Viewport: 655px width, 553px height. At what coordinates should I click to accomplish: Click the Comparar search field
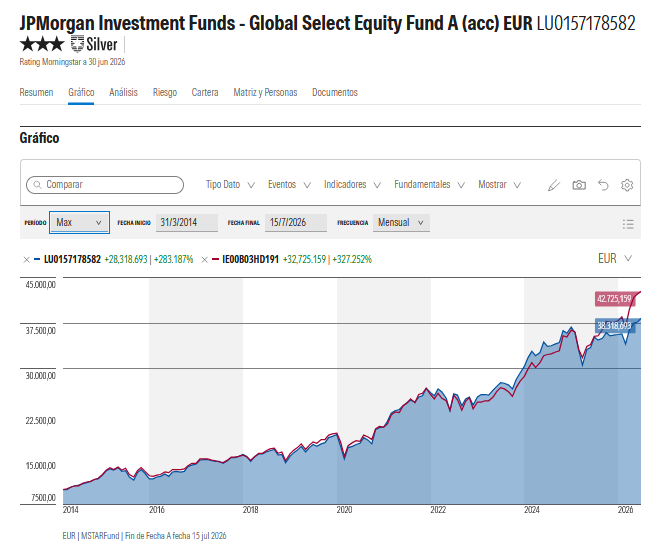[105, 185]
